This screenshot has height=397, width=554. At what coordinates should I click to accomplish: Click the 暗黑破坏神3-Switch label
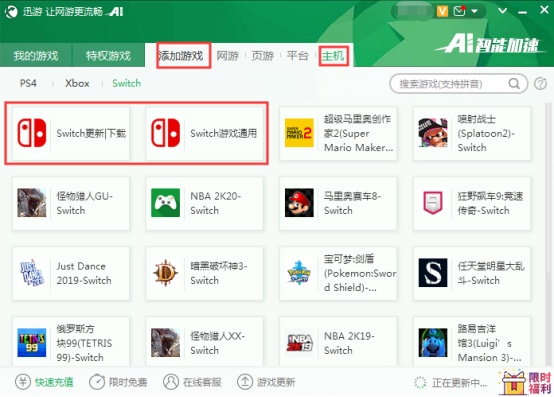[218, 273]
